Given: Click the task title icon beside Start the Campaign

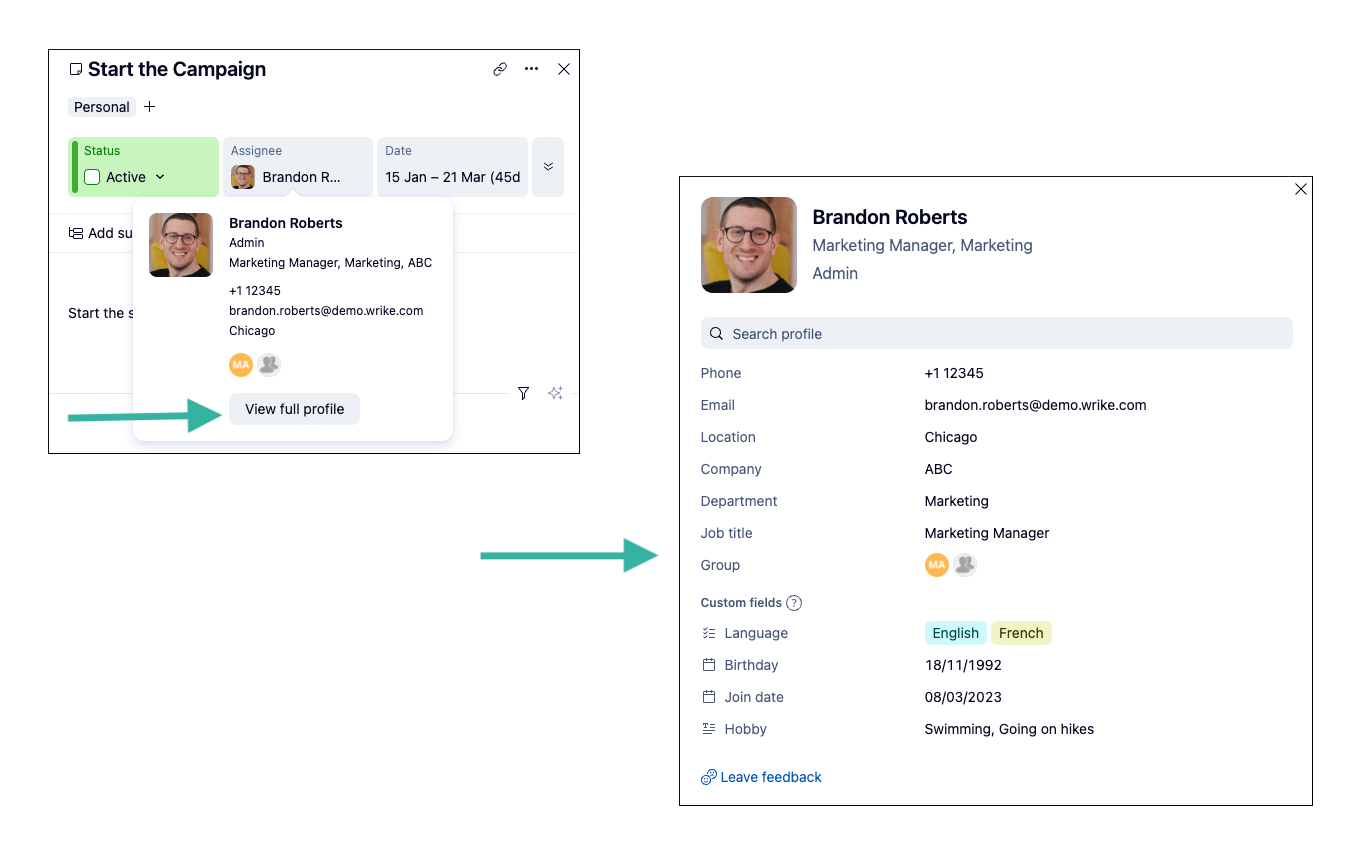Looking at the screenshot, I should 76,69.
